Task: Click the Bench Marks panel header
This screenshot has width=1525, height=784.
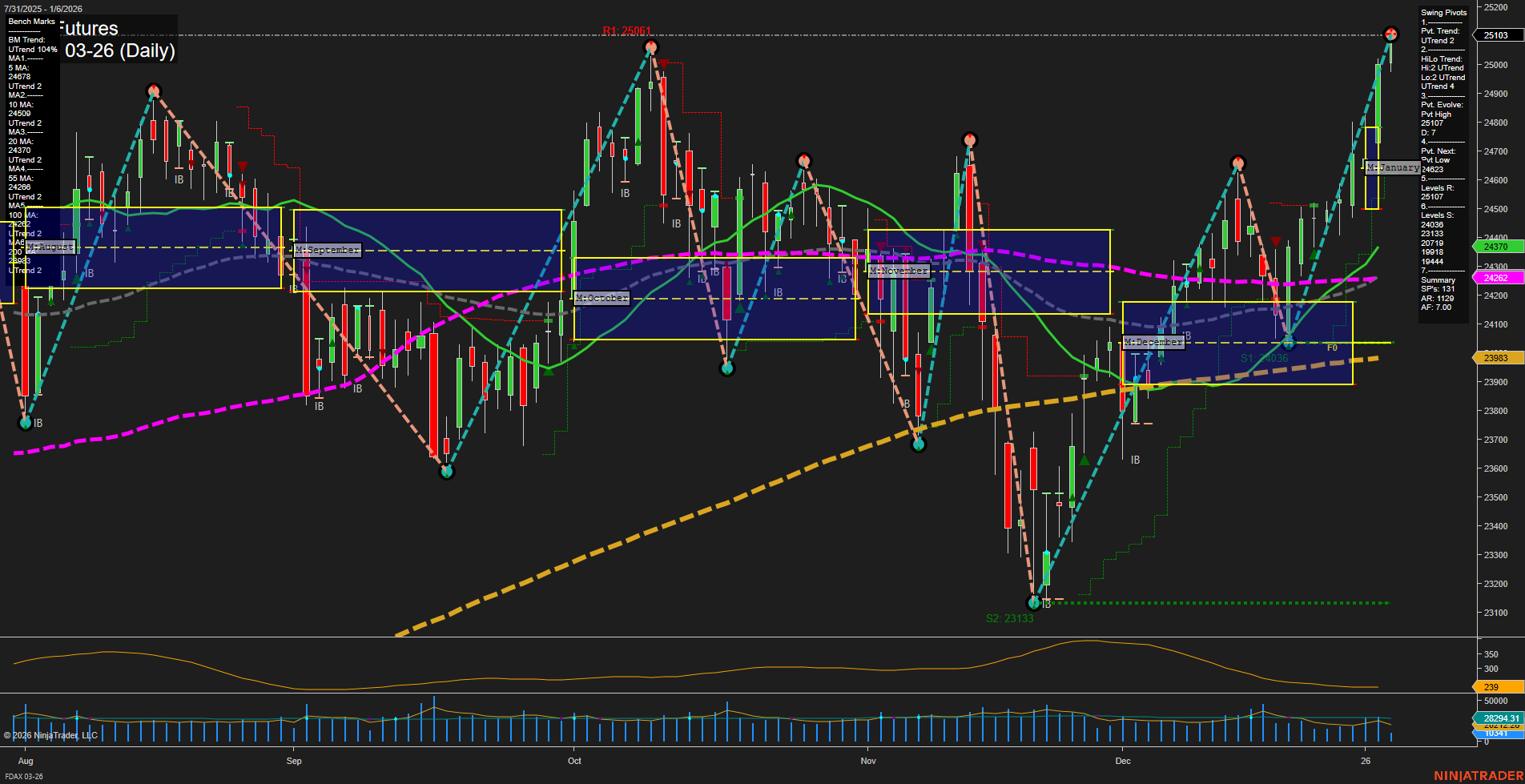Action: (x=30, y=21)
